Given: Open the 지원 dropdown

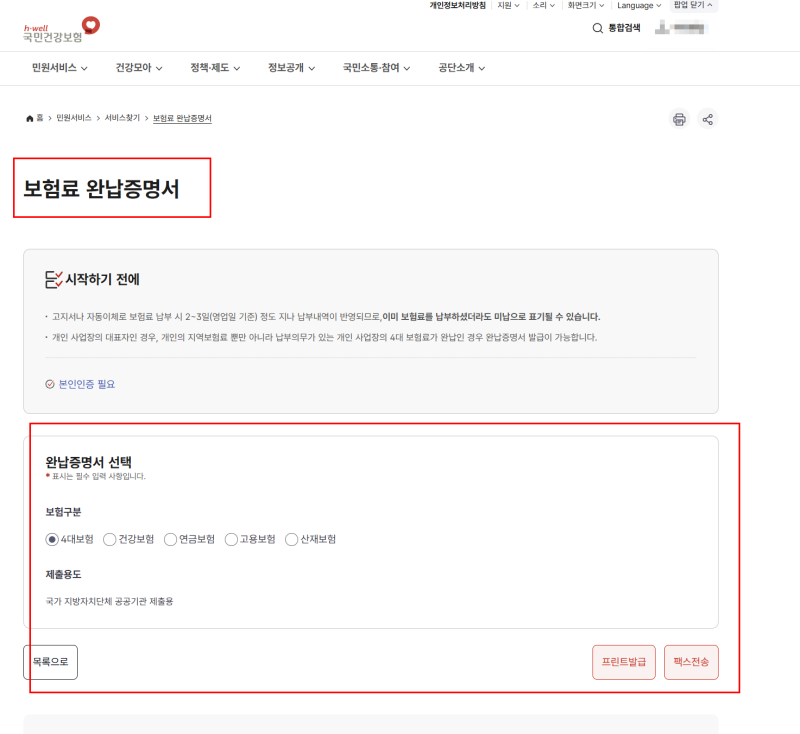Looking at the screenshot, I should point(508,6).
